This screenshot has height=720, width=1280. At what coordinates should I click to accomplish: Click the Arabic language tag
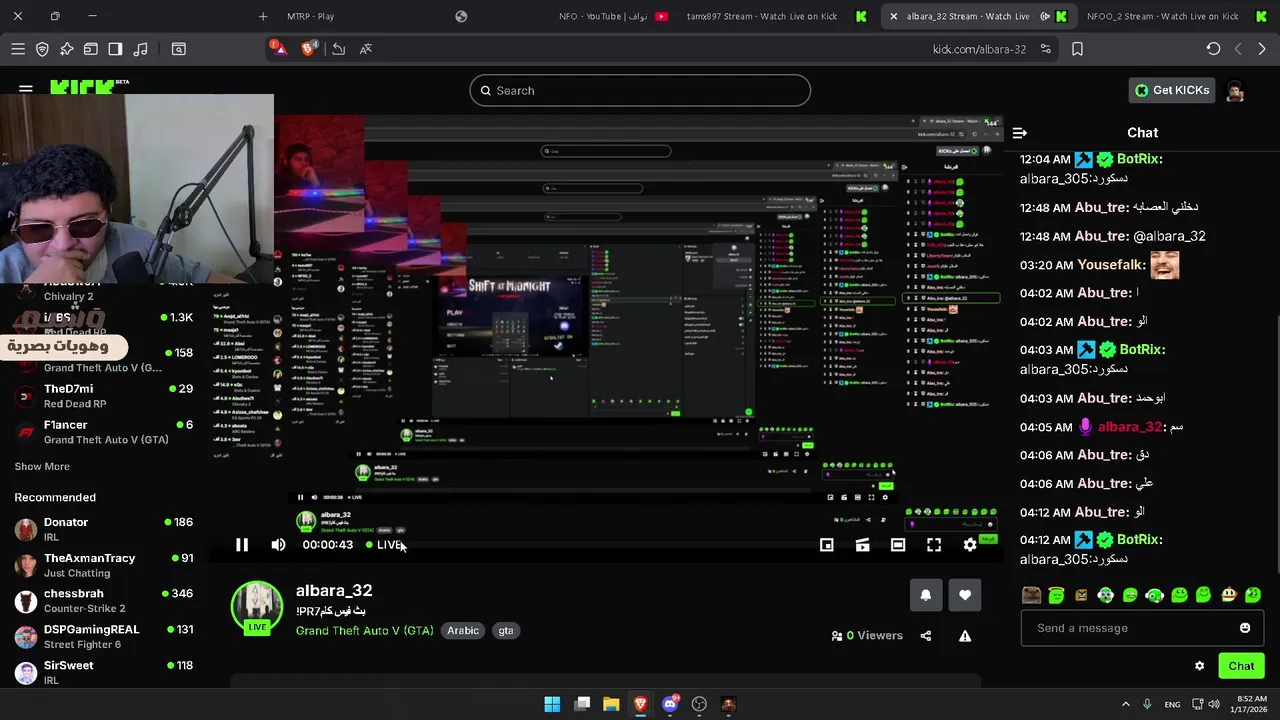click(x=463, y=631)
